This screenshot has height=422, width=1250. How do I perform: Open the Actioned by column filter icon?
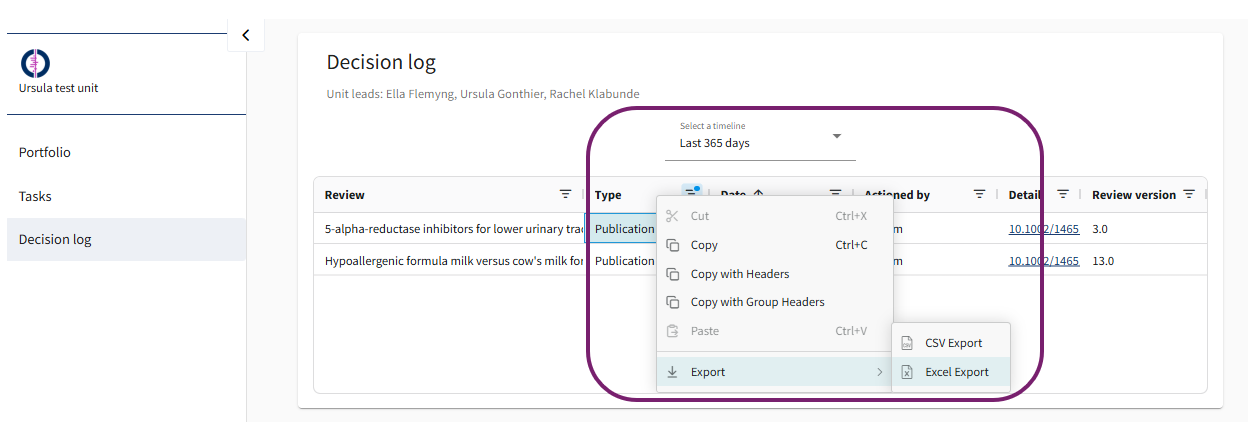(979, 195)
